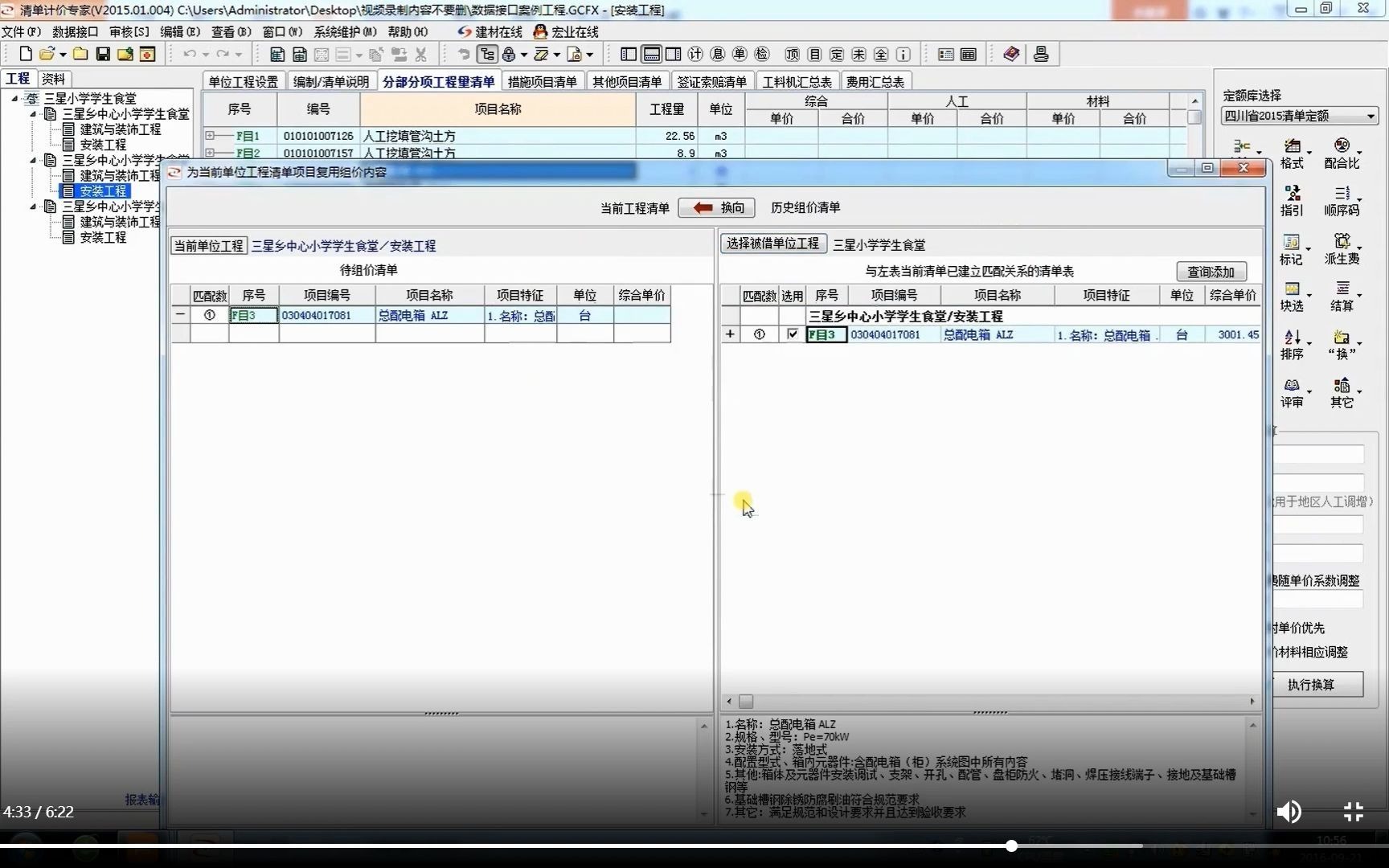Open the 结算 dropdown arrow
Screen dimensions: 1389x868
coord(1359,296)
